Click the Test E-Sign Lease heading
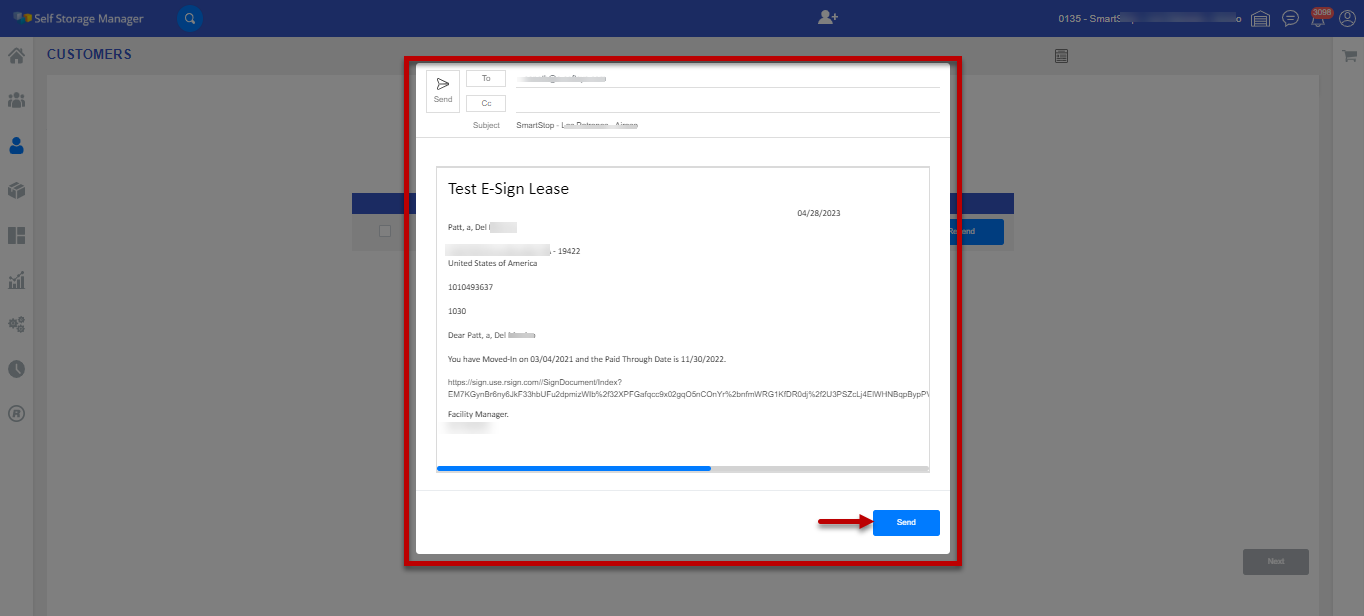Screen dimensions: 1364x616 coord(508,189)
